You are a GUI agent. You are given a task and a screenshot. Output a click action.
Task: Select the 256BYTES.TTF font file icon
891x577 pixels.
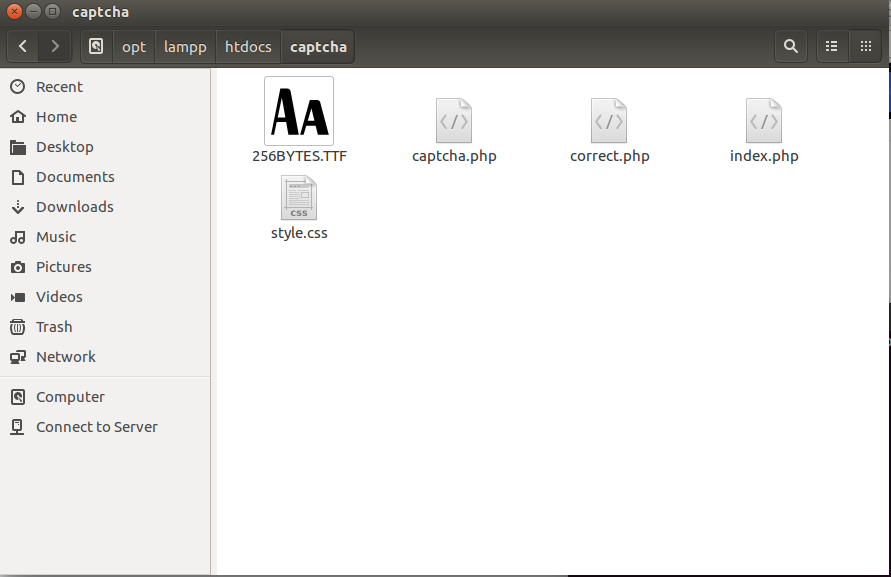pyautogui.click(x=299, y=111)
